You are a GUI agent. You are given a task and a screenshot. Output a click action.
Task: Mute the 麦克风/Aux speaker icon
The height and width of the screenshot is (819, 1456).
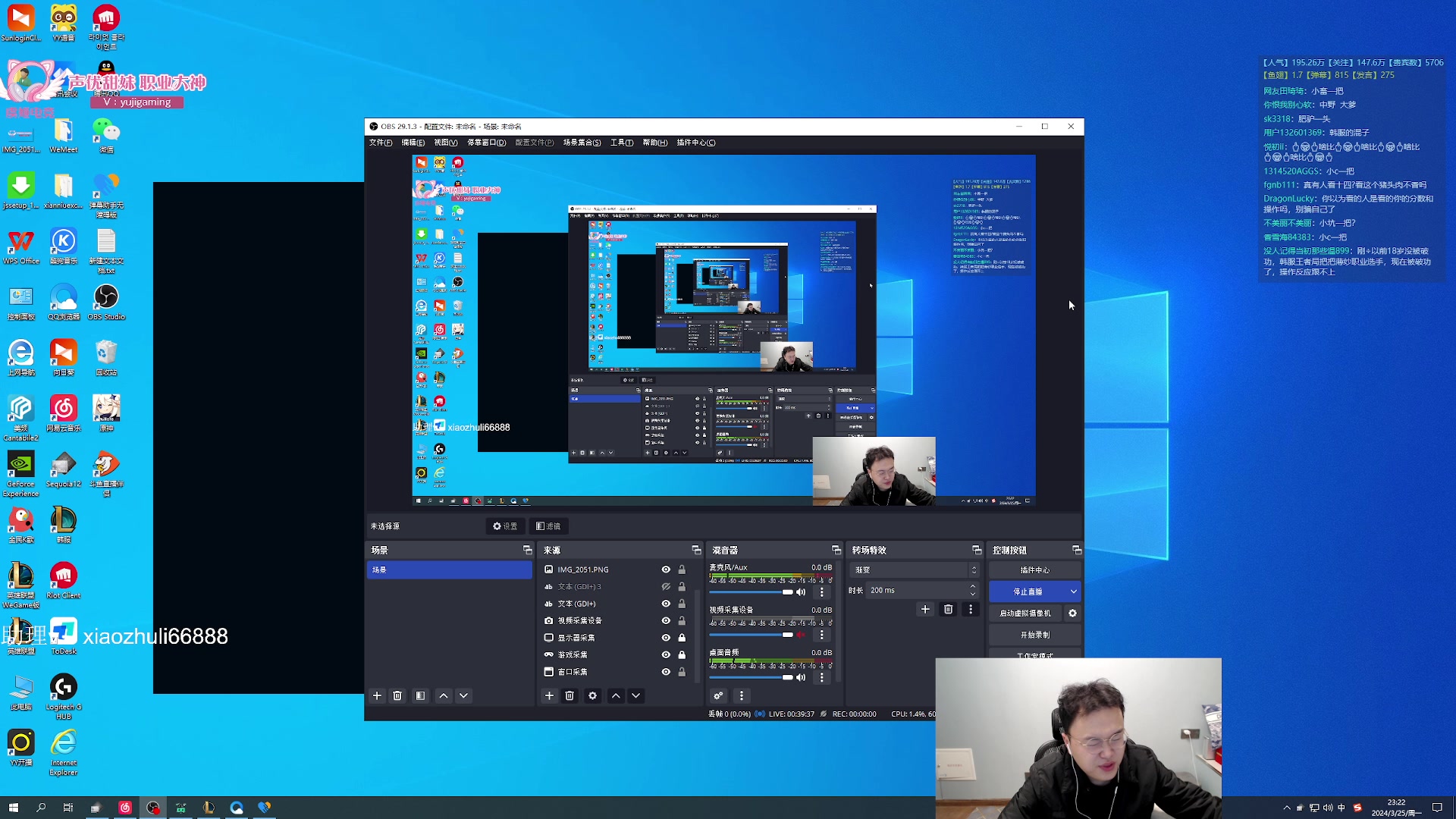tap(801, 592)
